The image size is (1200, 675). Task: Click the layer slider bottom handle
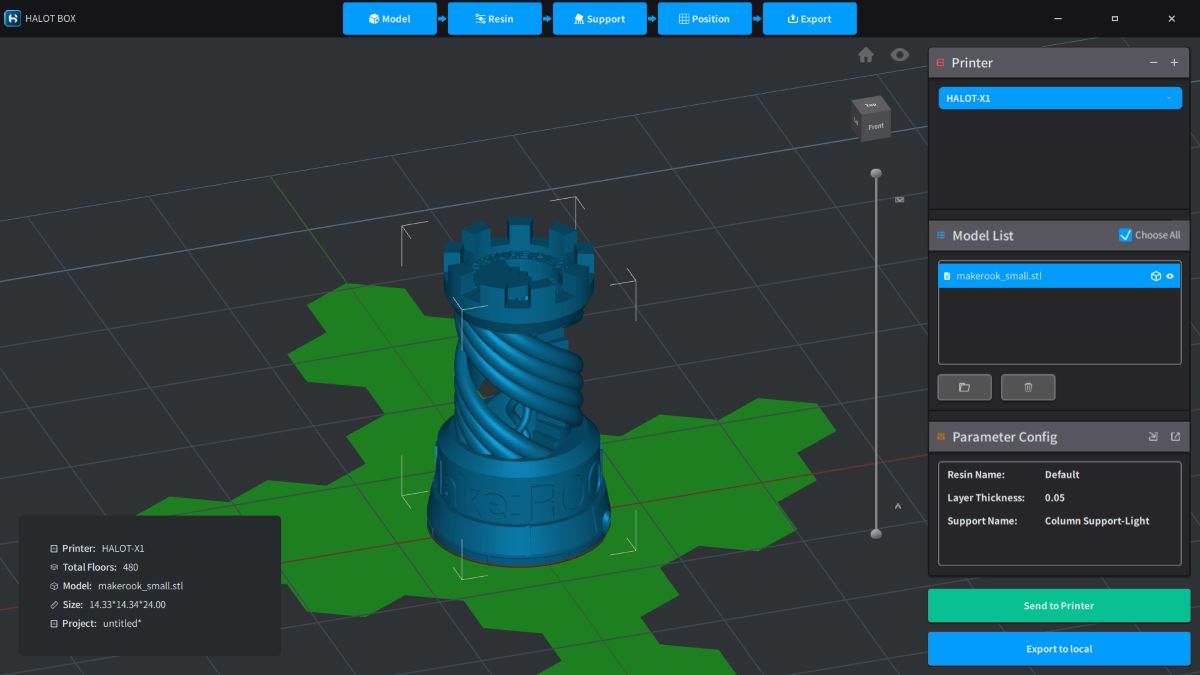tap(876, 534)
